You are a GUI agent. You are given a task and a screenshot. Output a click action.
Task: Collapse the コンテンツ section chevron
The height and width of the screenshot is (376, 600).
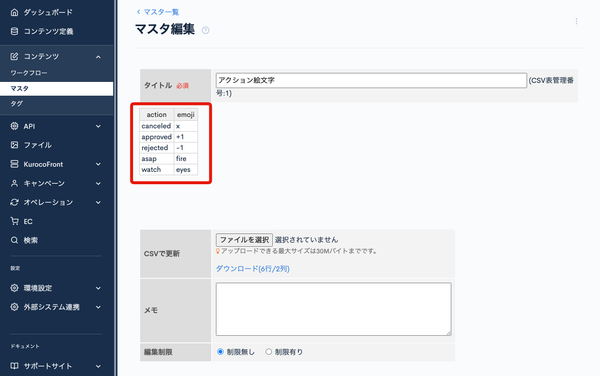coord(98,57)
